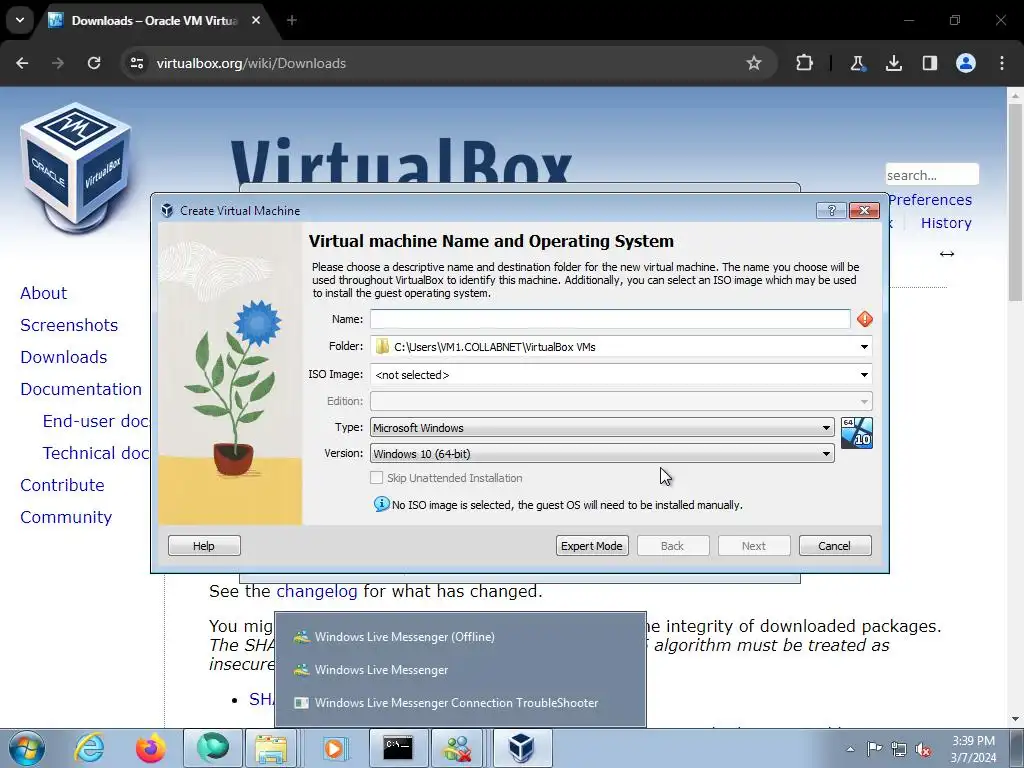Click the Windows Live Messenger taskbar icon
Screen dimensions: 1024x768
[458, 748]
